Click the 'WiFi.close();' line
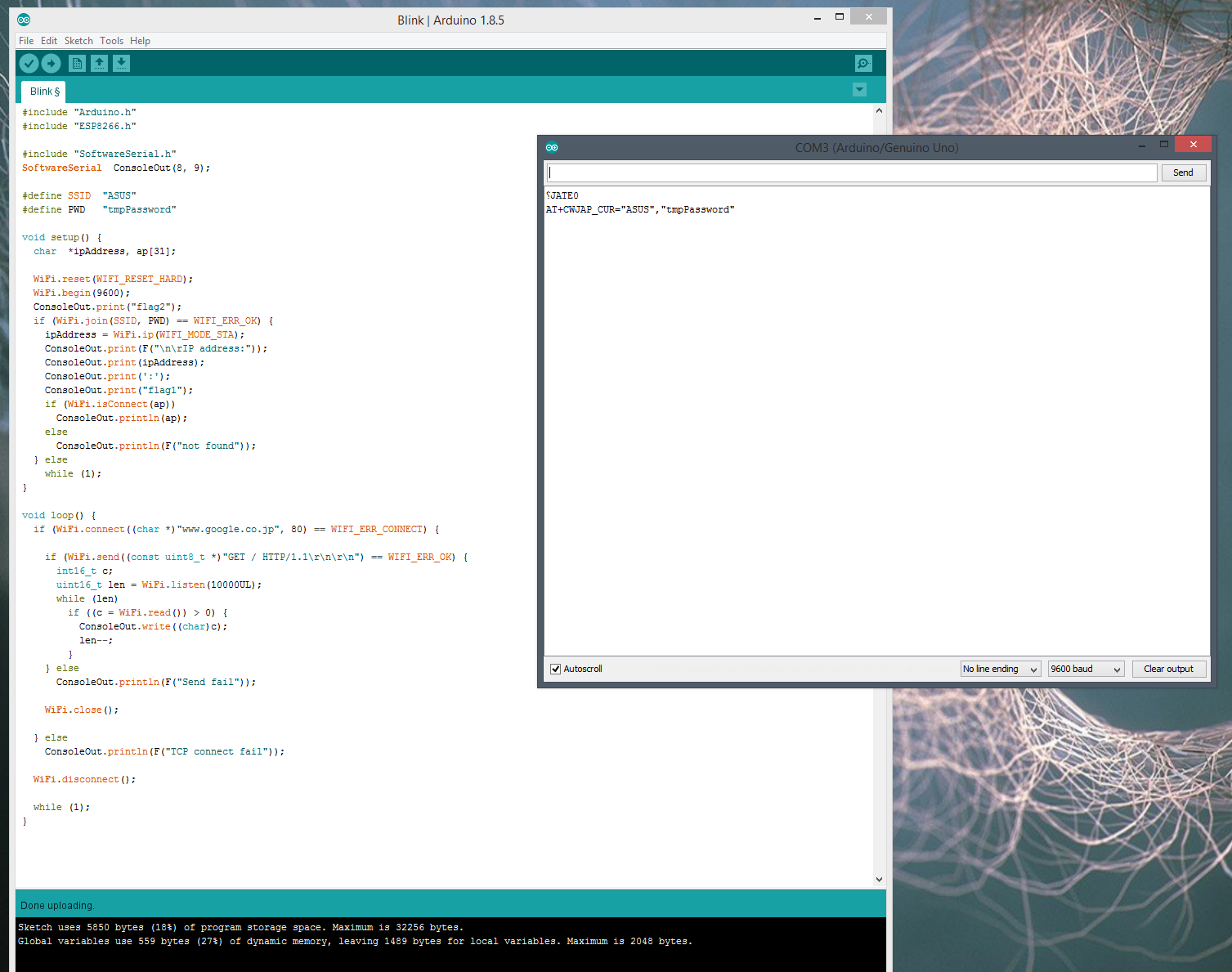The width and height of the screenshot is (1232, 972). [x=82, y=710]
